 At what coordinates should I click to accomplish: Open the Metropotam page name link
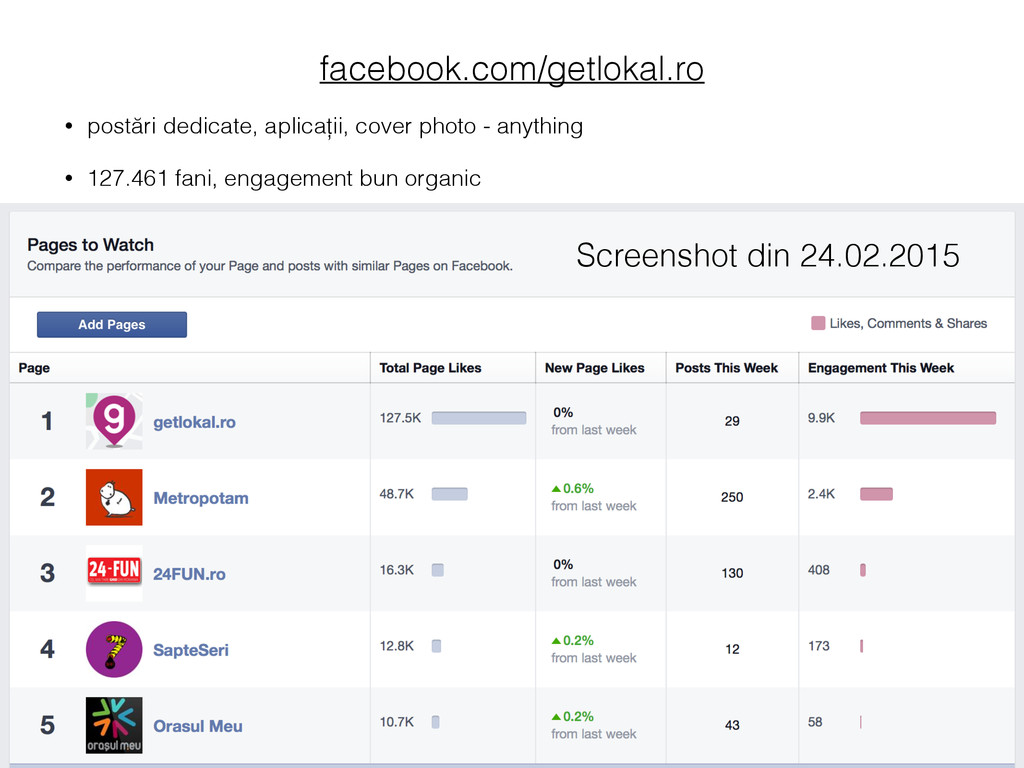click(x=200, y=498)
